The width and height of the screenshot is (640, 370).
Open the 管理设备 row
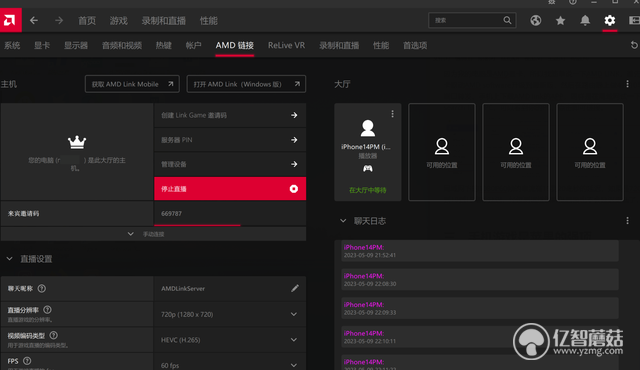coord(230,164)
